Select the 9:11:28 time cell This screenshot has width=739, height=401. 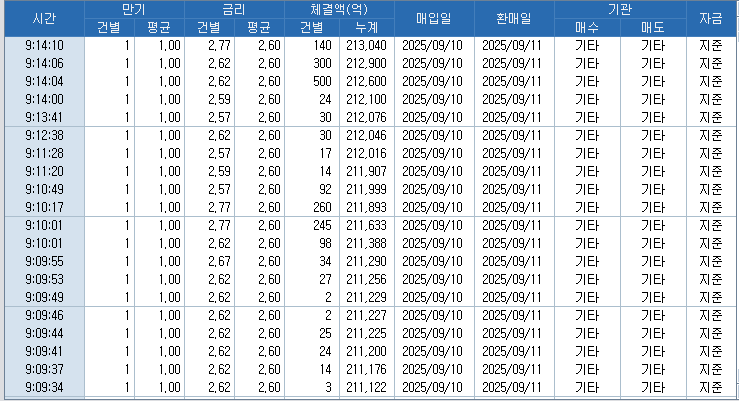pyautogui.click(x=44, y=154)
